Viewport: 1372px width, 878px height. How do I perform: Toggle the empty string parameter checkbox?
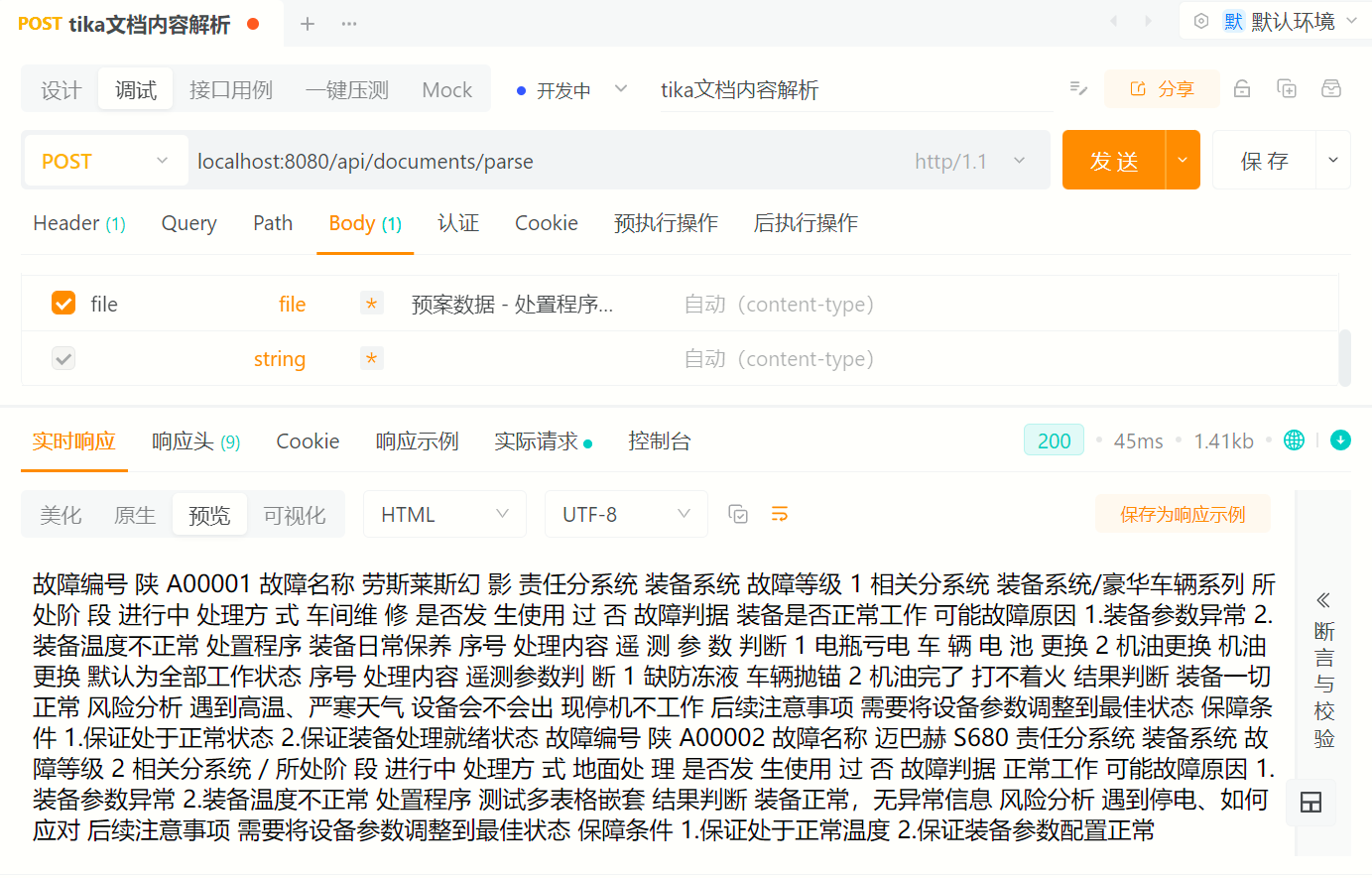pyautogui.click(x=63, y=358)
